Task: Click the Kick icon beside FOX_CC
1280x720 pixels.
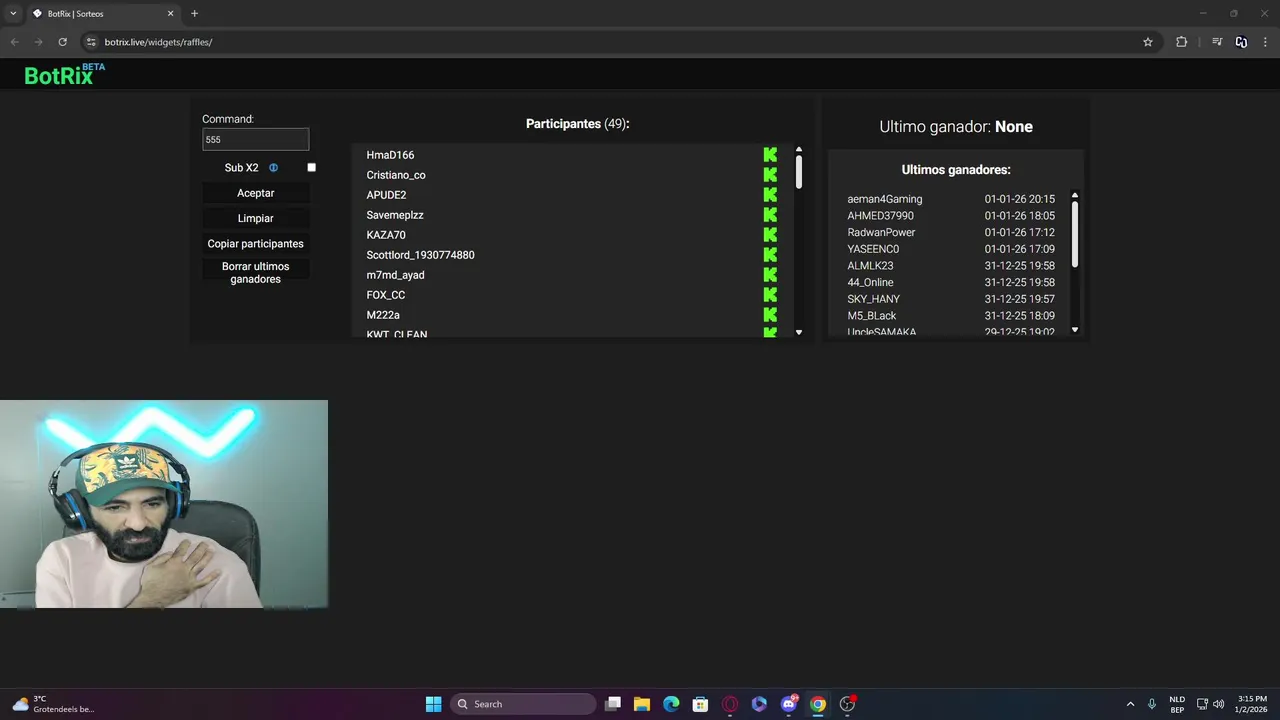Action: click(770, 295)
